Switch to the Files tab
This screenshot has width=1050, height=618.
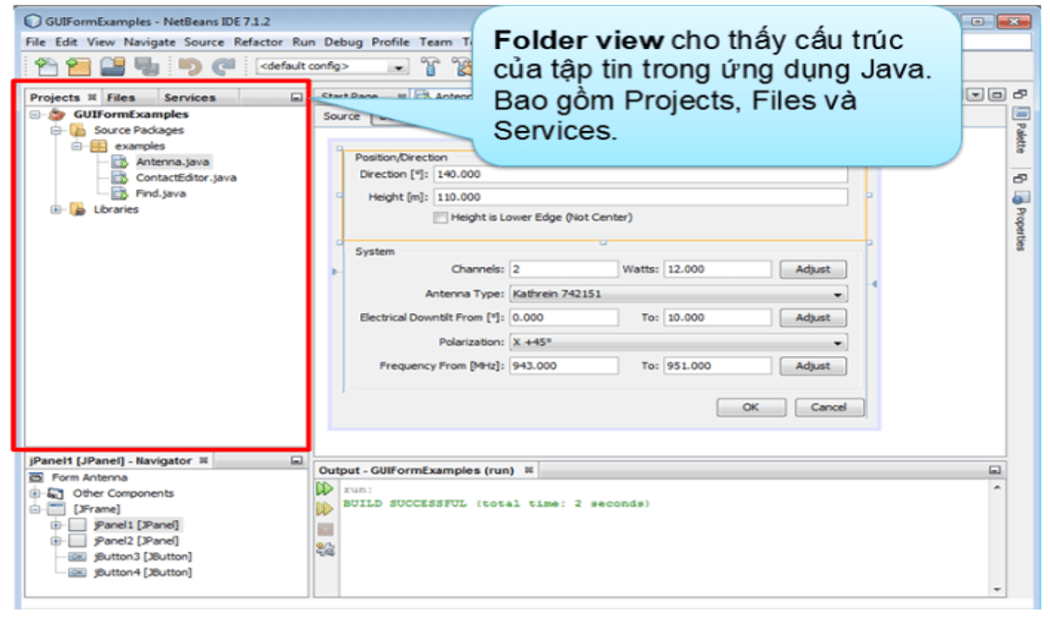123,97
